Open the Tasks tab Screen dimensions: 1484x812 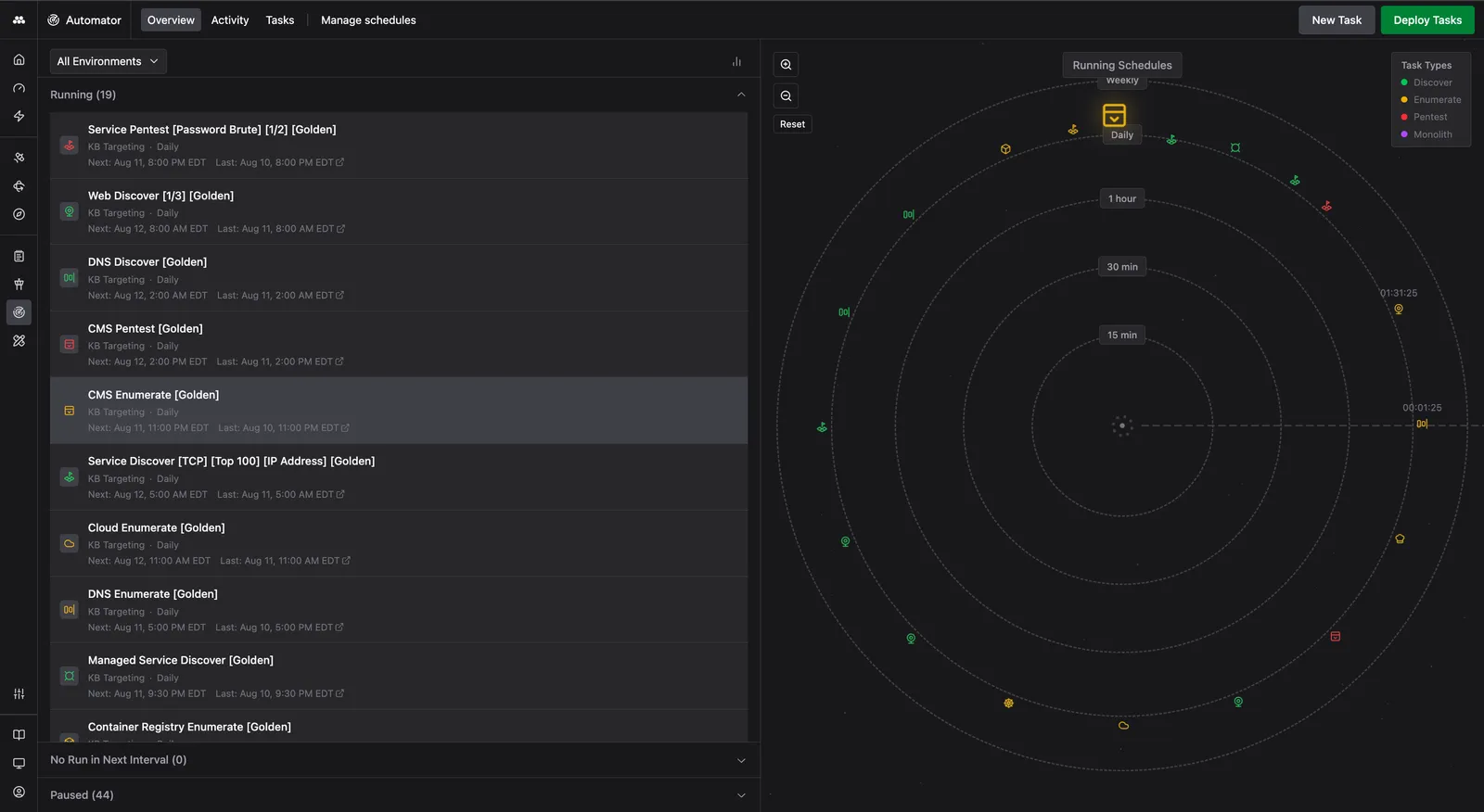pyautogui.click(x=280, y=20)
